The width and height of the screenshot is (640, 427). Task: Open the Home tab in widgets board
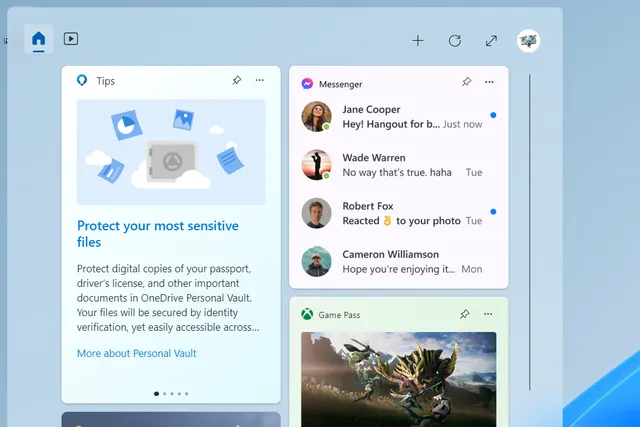click(39, 40)
